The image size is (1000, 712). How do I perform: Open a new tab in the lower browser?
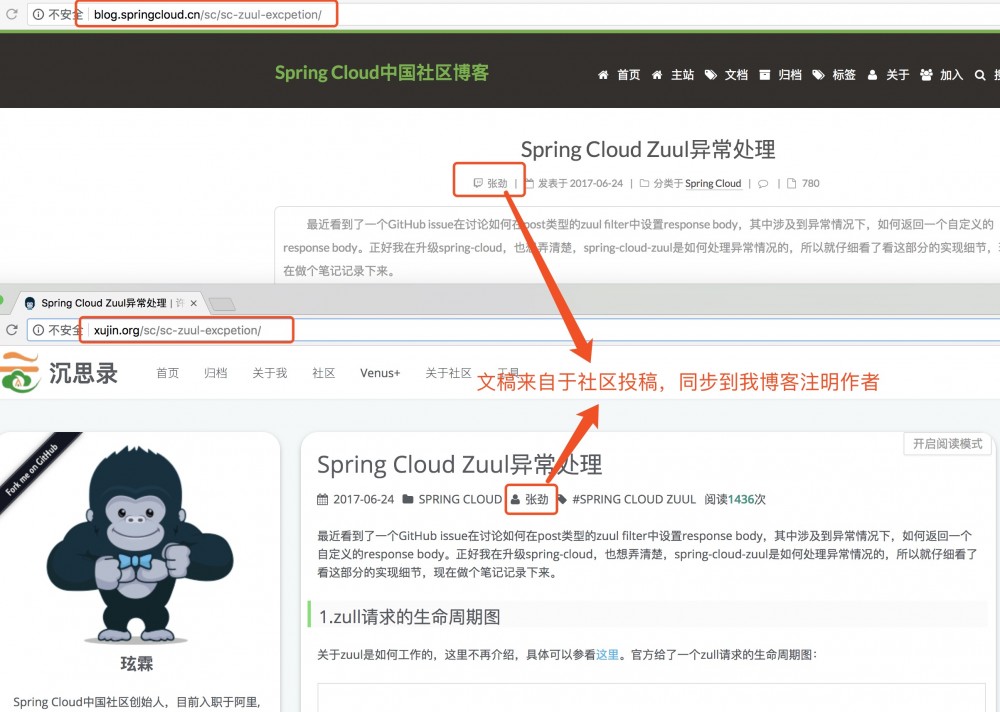coord(222,304)
